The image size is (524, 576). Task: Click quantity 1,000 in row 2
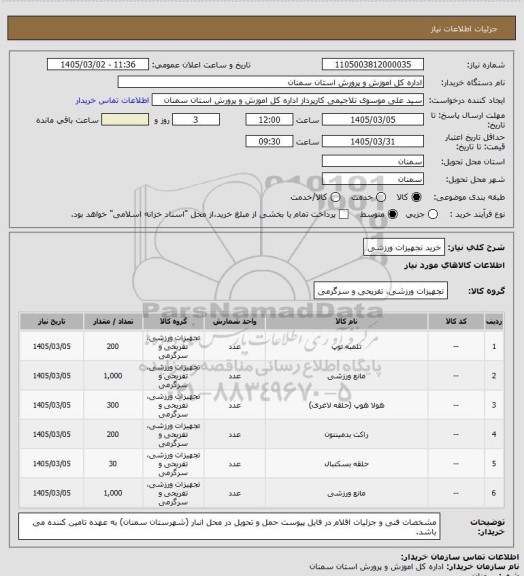click(113, 376)
